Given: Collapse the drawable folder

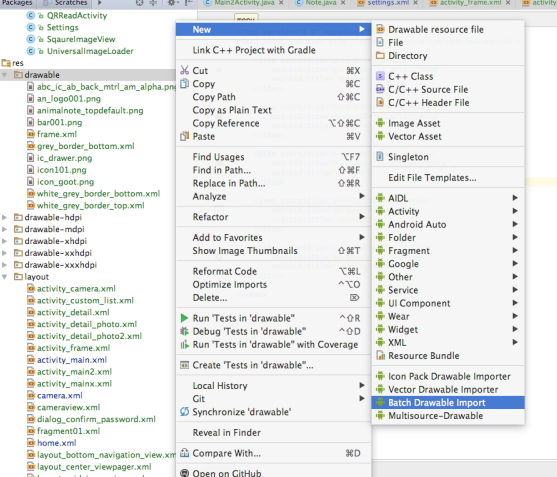Looking at the screenshot, I should [x=5, y=75].
